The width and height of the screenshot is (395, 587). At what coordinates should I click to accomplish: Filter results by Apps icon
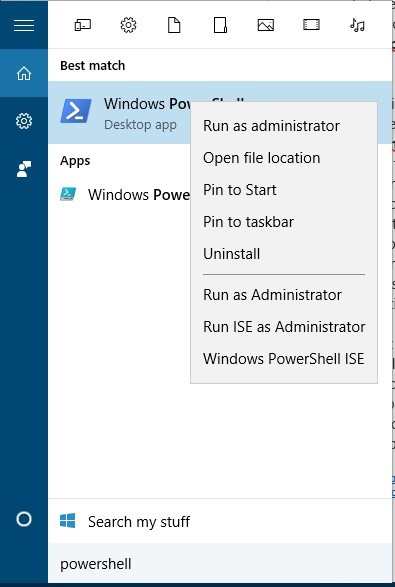82,25
